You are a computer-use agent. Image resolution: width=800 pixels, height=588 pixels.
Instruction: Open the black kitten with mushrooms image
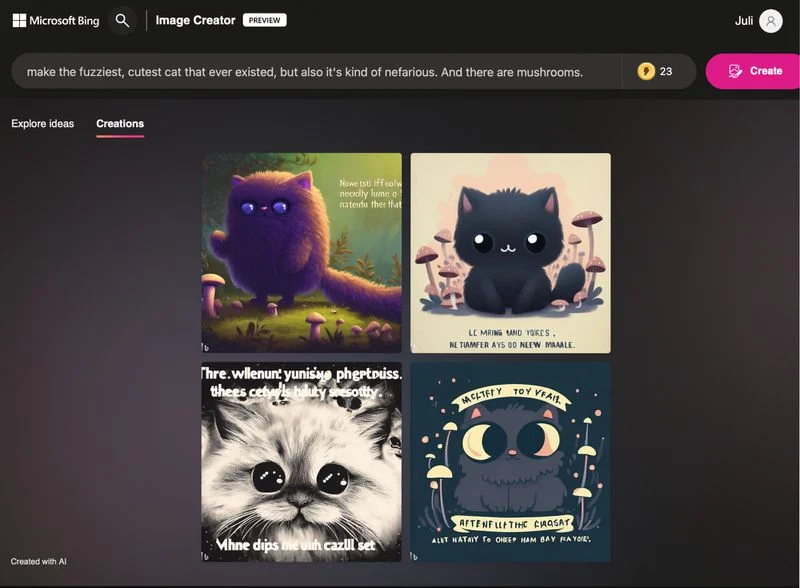[510, 253]
